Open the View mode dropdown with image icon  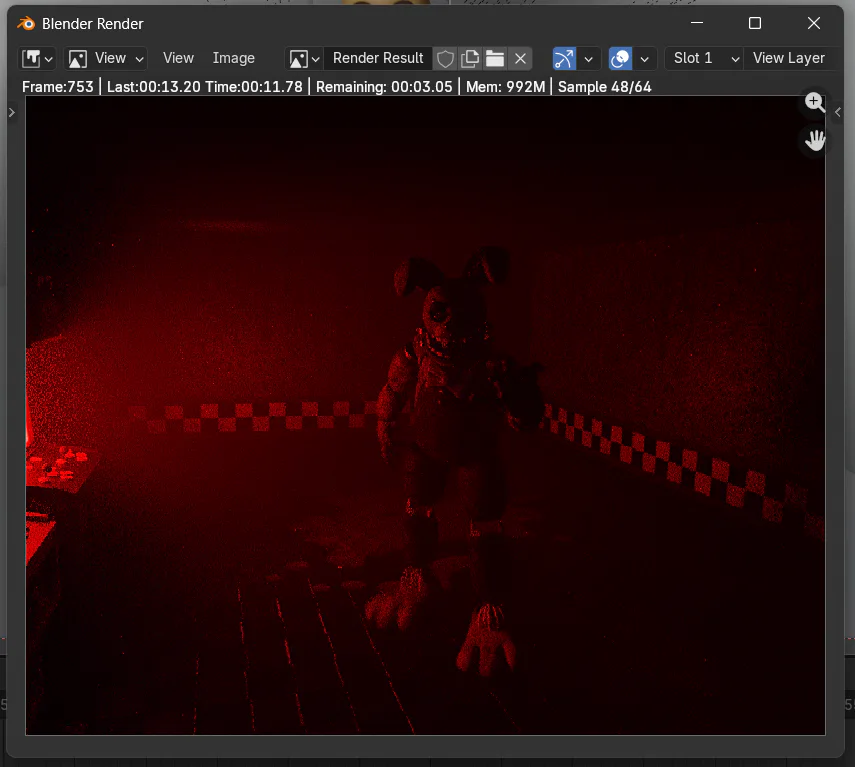pos(105,58)
